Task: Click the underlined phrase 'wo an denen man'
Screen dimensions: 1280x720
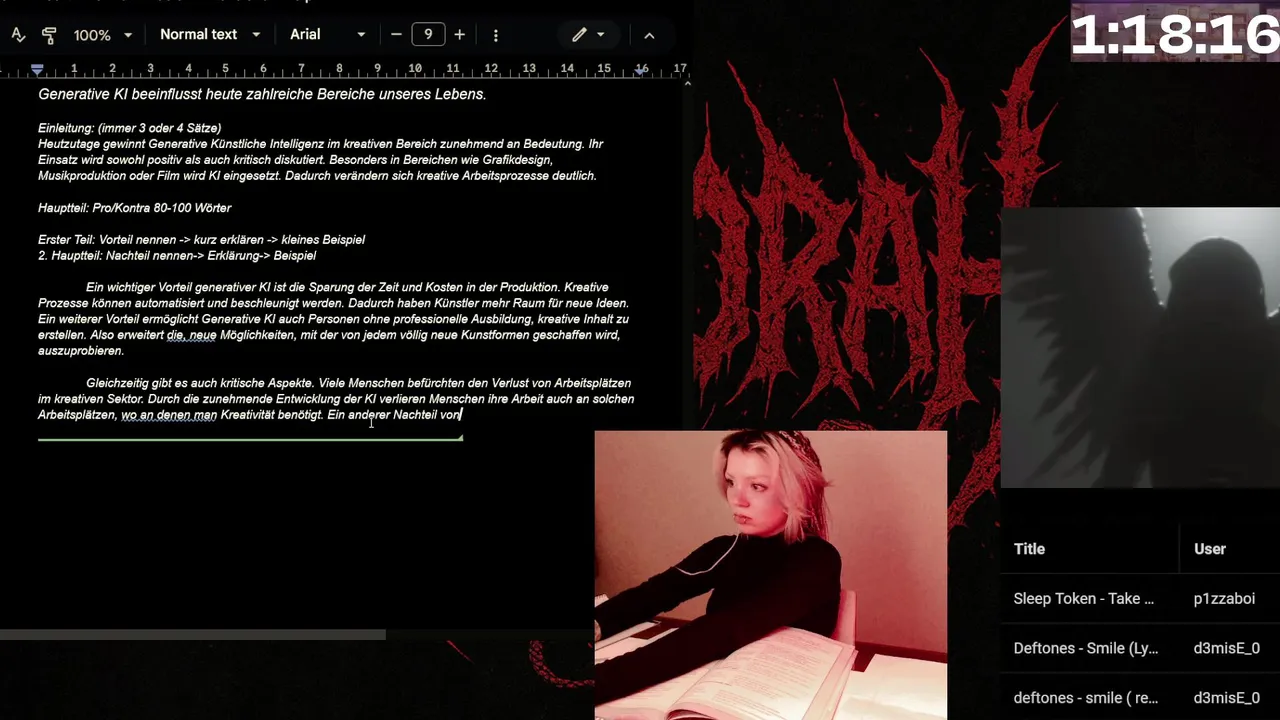Action: pos(169,415)
